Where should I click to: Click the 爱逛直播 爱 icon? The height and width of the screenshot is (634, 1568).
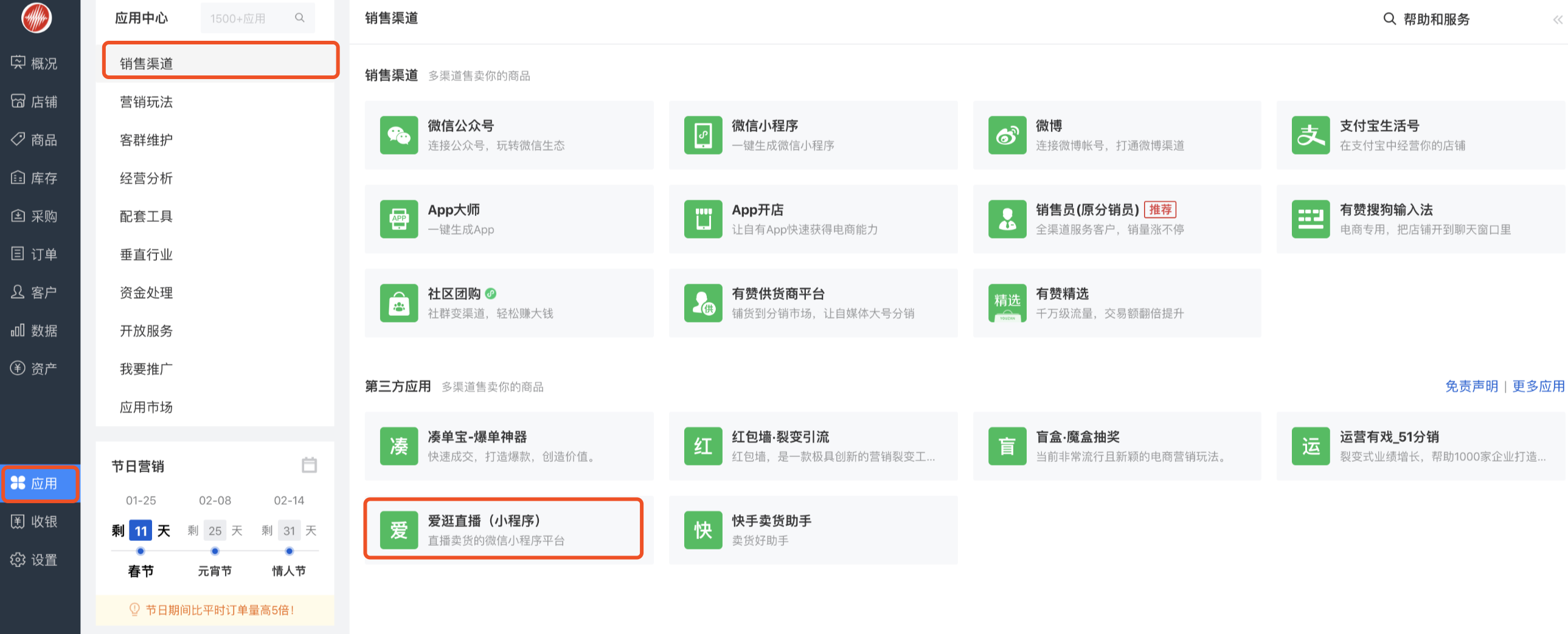pos(399,531)
